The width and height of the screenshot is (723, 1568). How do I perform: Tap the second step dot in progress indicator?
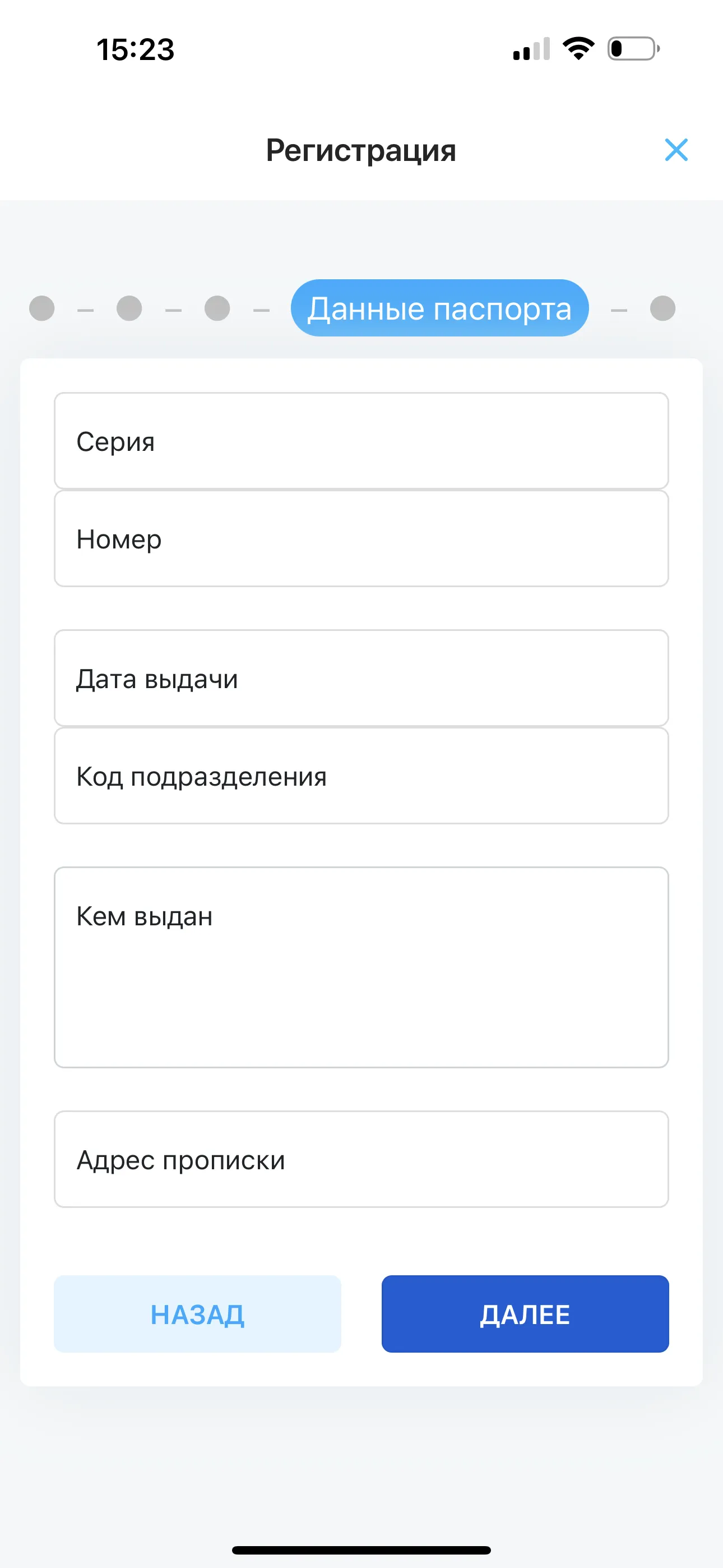click(x=129, y=308)
